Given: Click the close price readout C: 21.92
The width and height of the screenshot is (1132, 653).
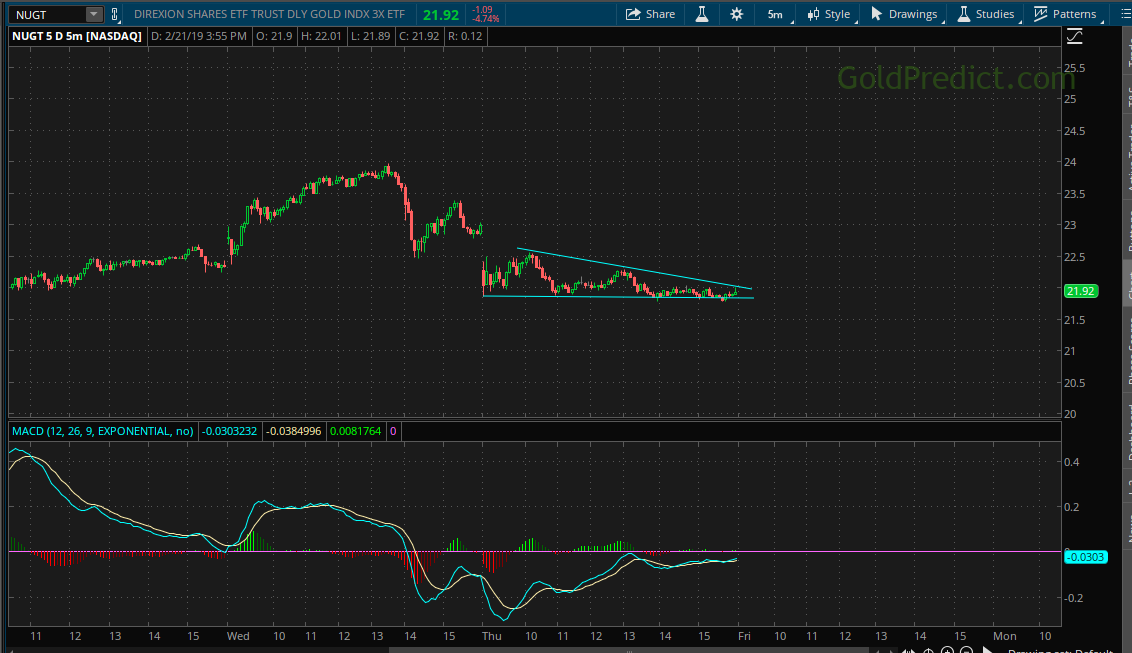Looking at the screenshot, I should [x=419, y=36].
